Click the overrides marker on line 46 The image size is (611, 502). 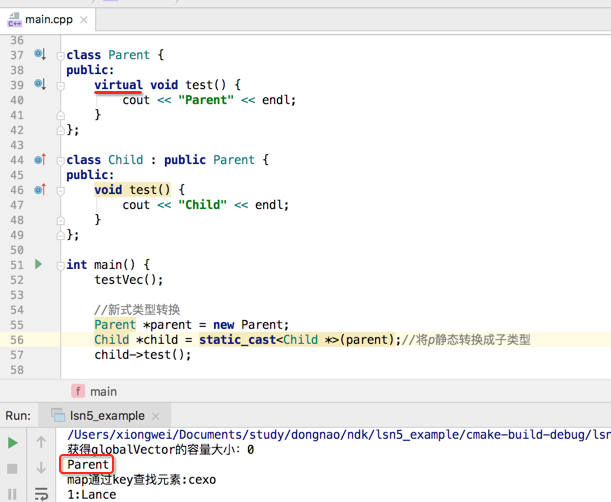(40, 189)
